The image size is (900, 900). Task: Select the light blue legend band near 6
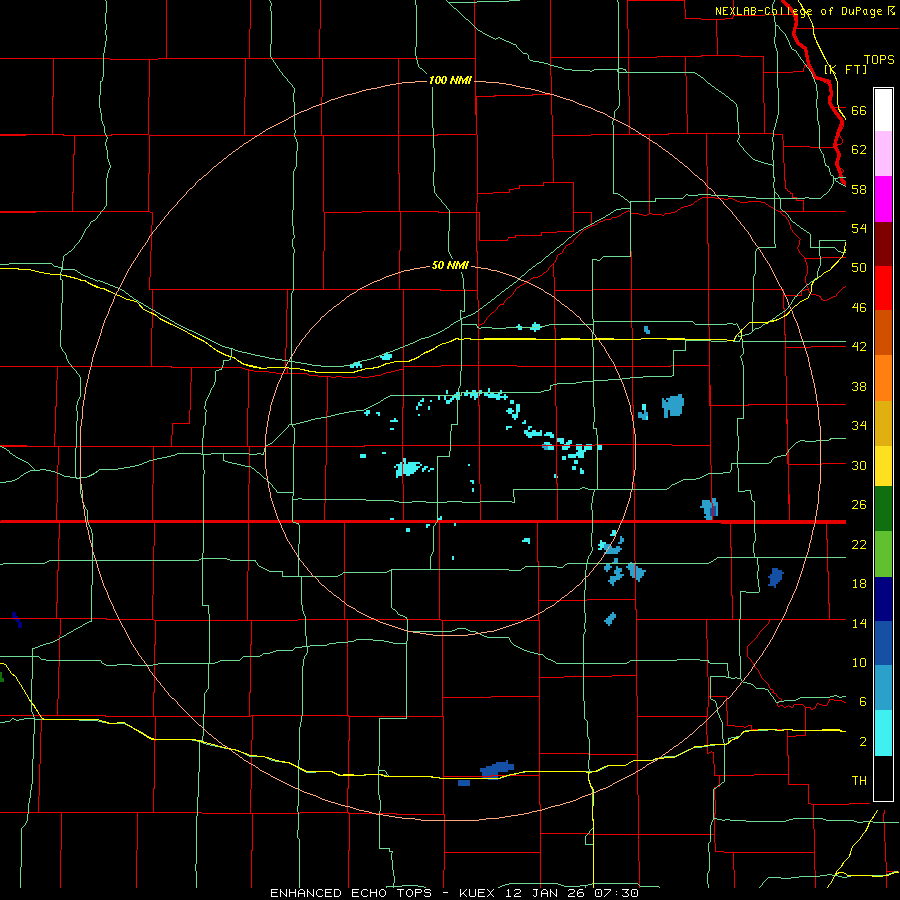tap(883, 688)
